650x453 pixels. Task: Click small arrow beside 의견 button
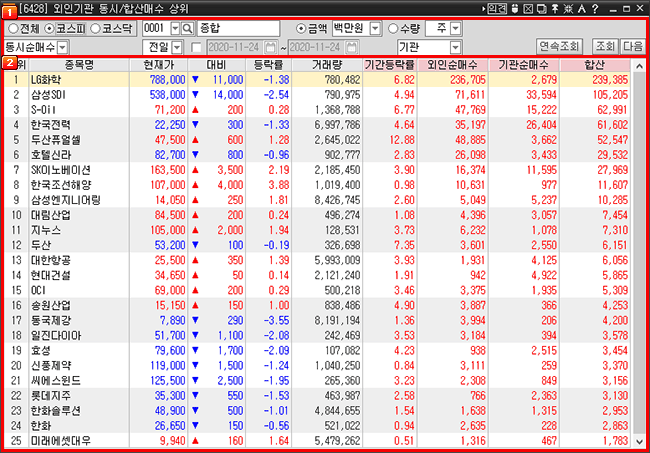click(x=483, y=8)
